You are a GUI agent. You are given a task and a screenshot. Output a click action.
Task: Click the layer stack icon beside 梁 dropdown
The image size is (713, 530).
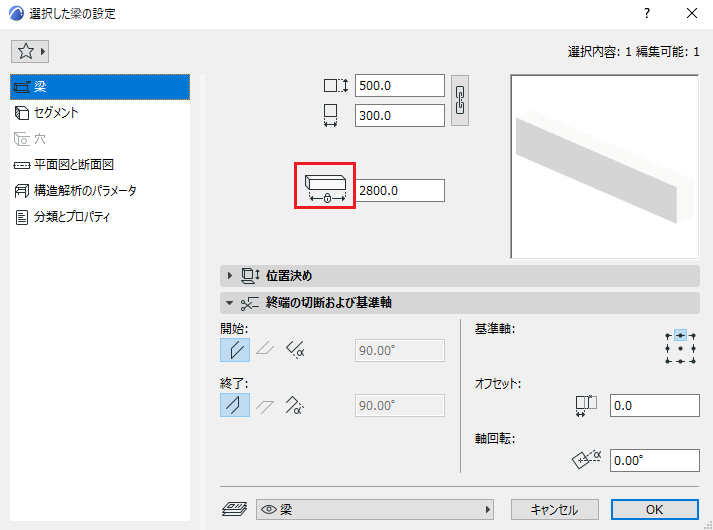[x=234, y=509]
